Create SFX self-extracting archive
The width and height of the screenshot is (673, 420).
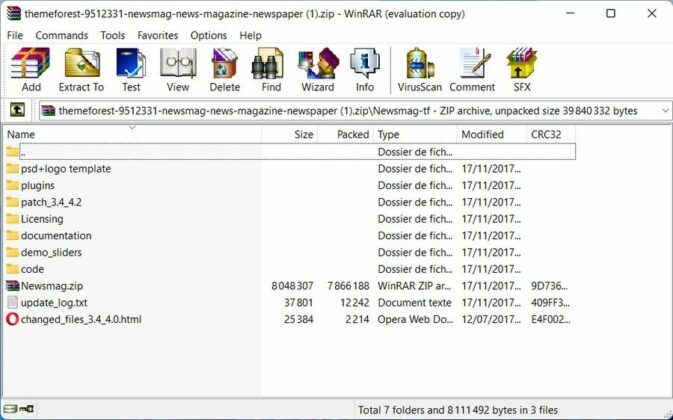[x=521, y=70]
